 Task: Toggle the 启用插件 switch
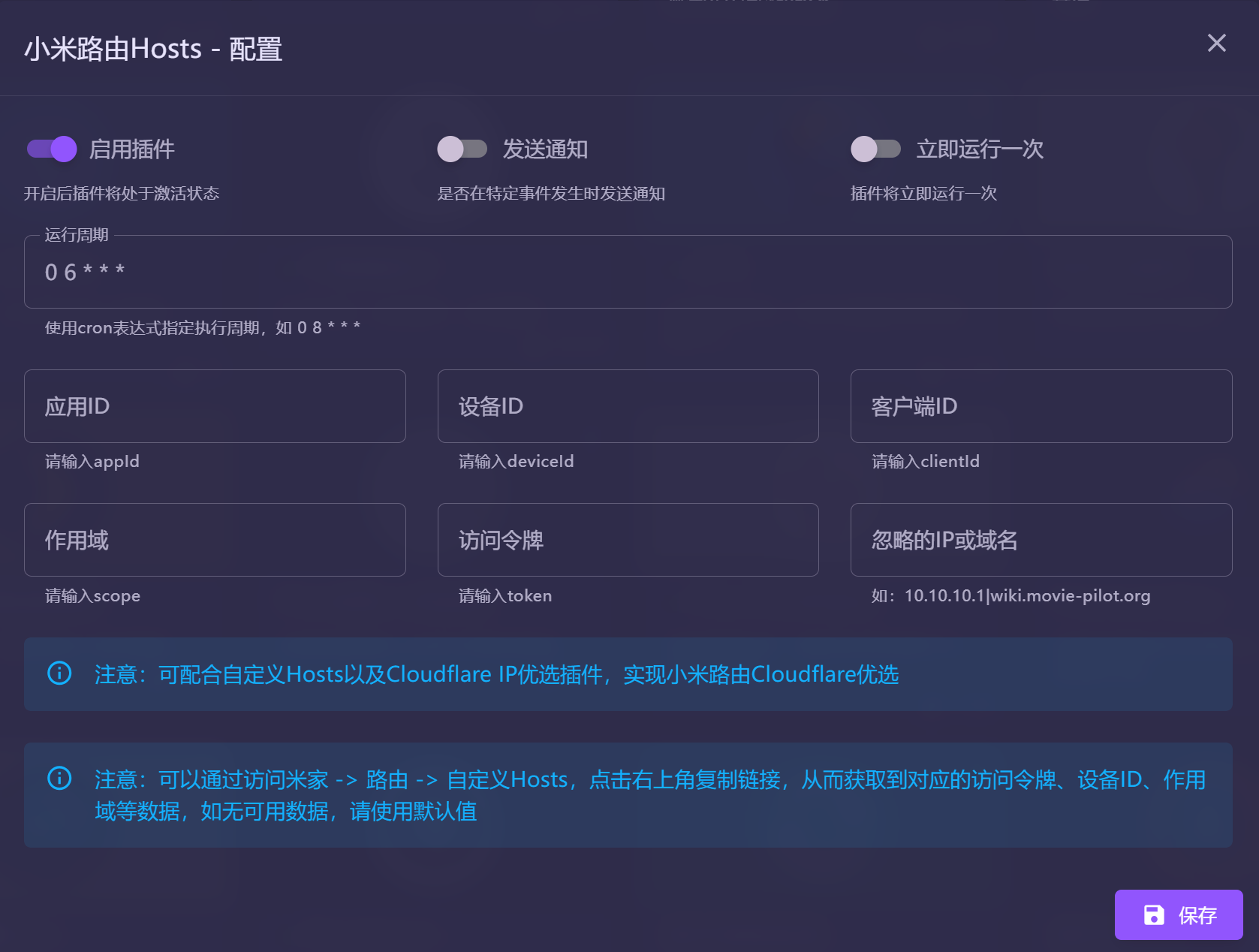pyautogui.click(x=52, y=149)
